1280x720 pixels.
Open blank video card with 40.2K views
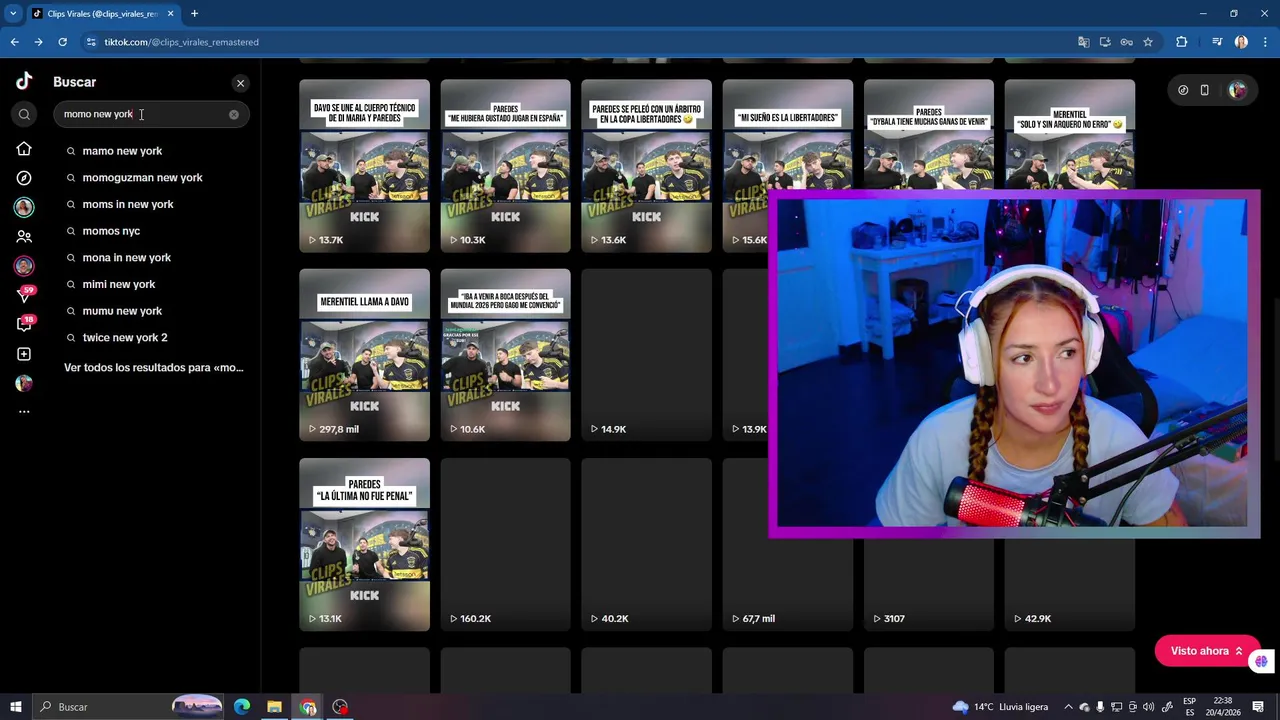tap(646, 545)
